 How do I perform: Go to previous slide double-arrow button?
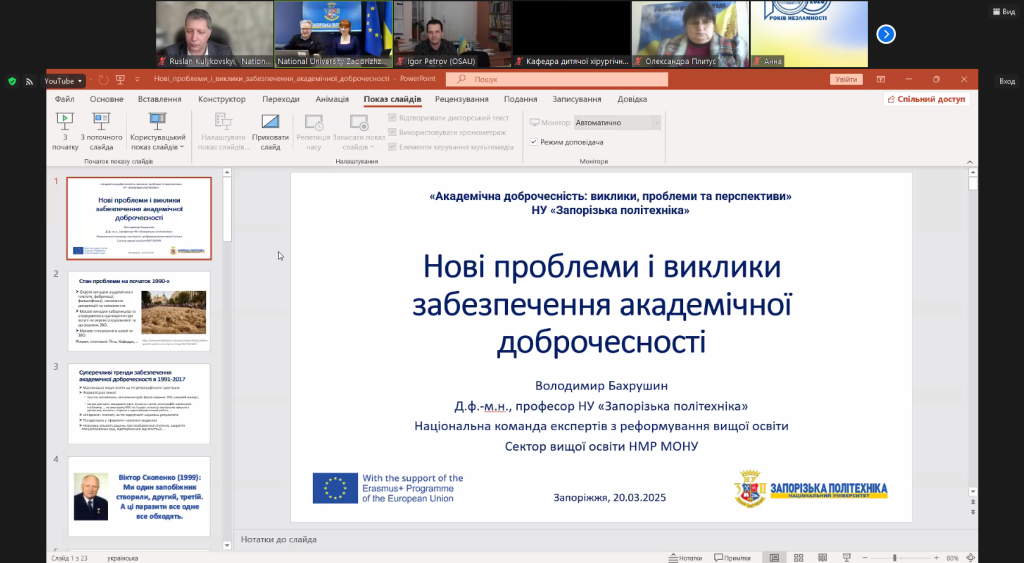coord(973,502)
